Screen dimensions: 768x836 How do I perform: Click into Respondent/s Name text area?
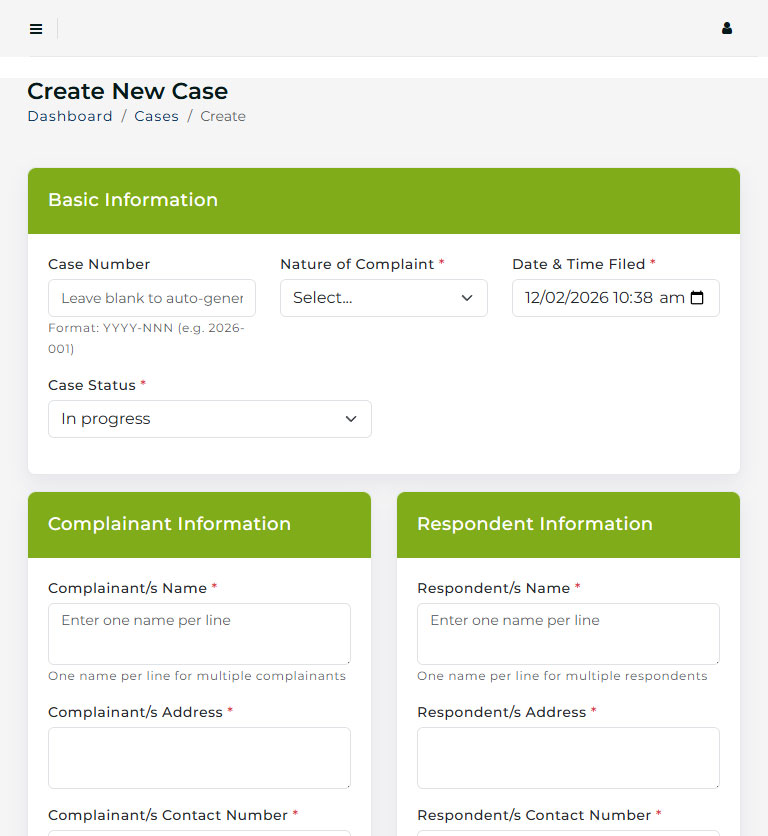tap(567, 633)
